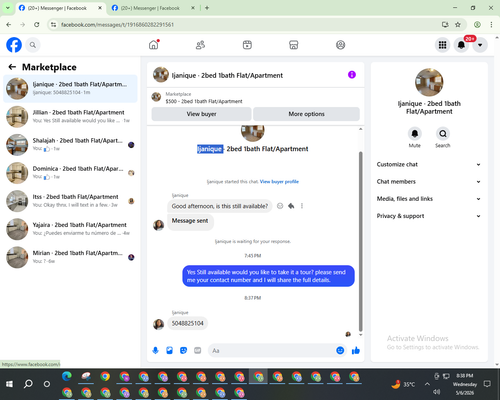Record a voice clip with microphone icon
The image size is (500, 400).
click(x=155, y=350)
